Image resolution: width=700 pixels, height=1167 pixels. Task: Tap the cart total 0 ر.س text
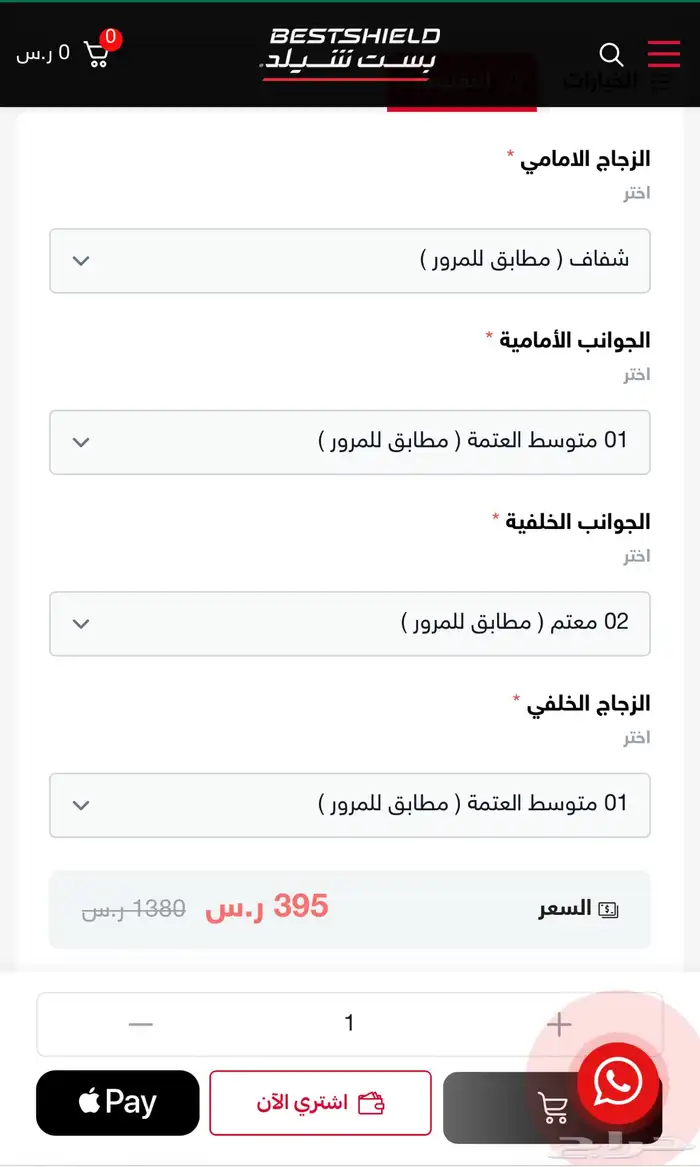coord(43,53)
